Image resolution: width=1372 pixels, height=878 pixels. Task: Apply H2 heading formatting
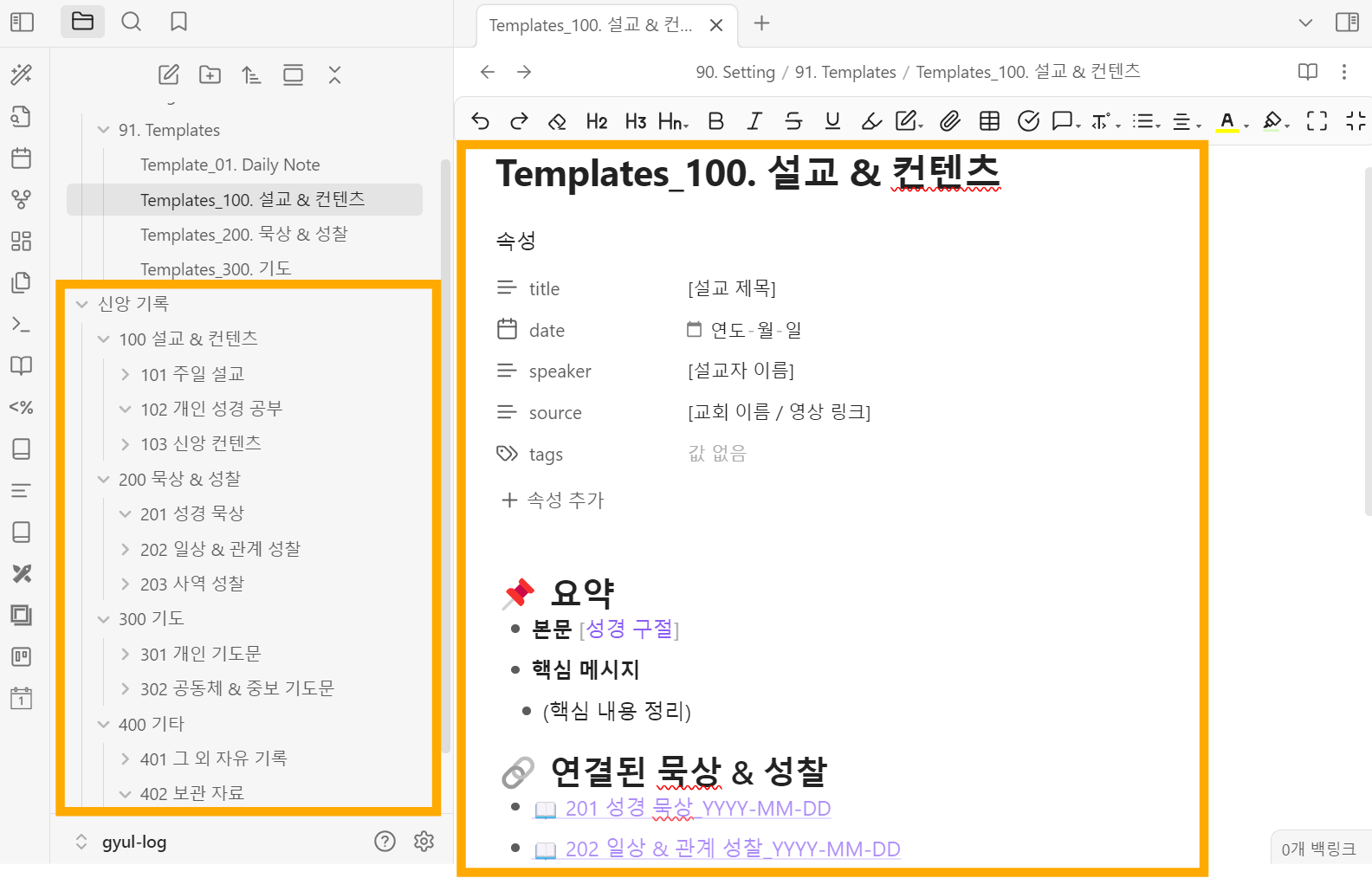tap(596, 121)
